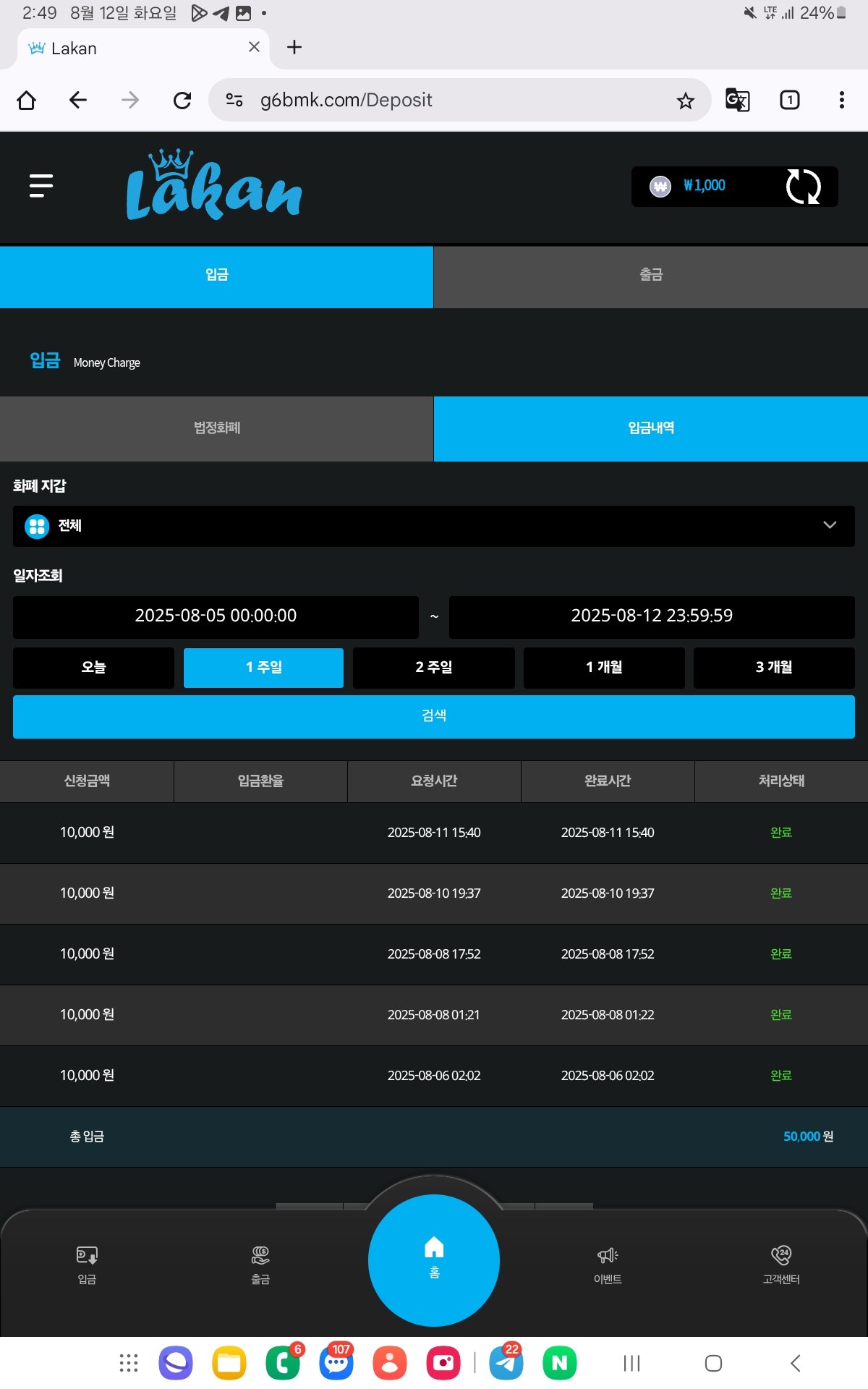This screenshot has width=868, height=1389.
Task: Select the 3 개월 date range option
Action: pos(774,667)
